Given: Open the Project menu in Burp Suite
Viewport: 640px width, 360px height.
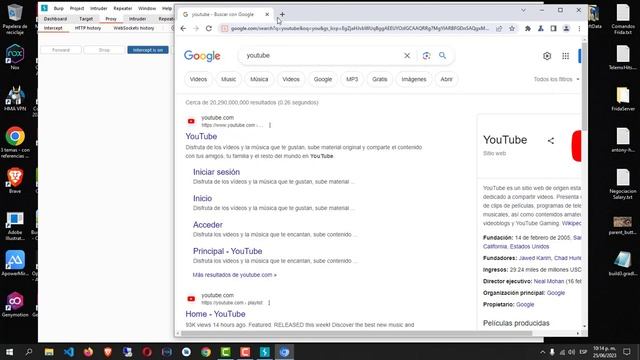Looking at the screenshot, I should pyautogui.click(x=77, y=8).
